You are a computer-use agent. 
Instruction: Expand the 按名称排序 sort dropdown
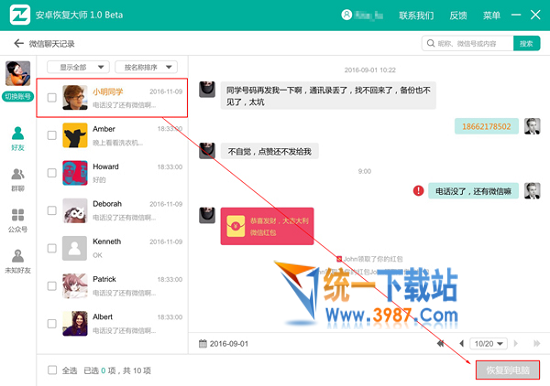coord(146,67)
